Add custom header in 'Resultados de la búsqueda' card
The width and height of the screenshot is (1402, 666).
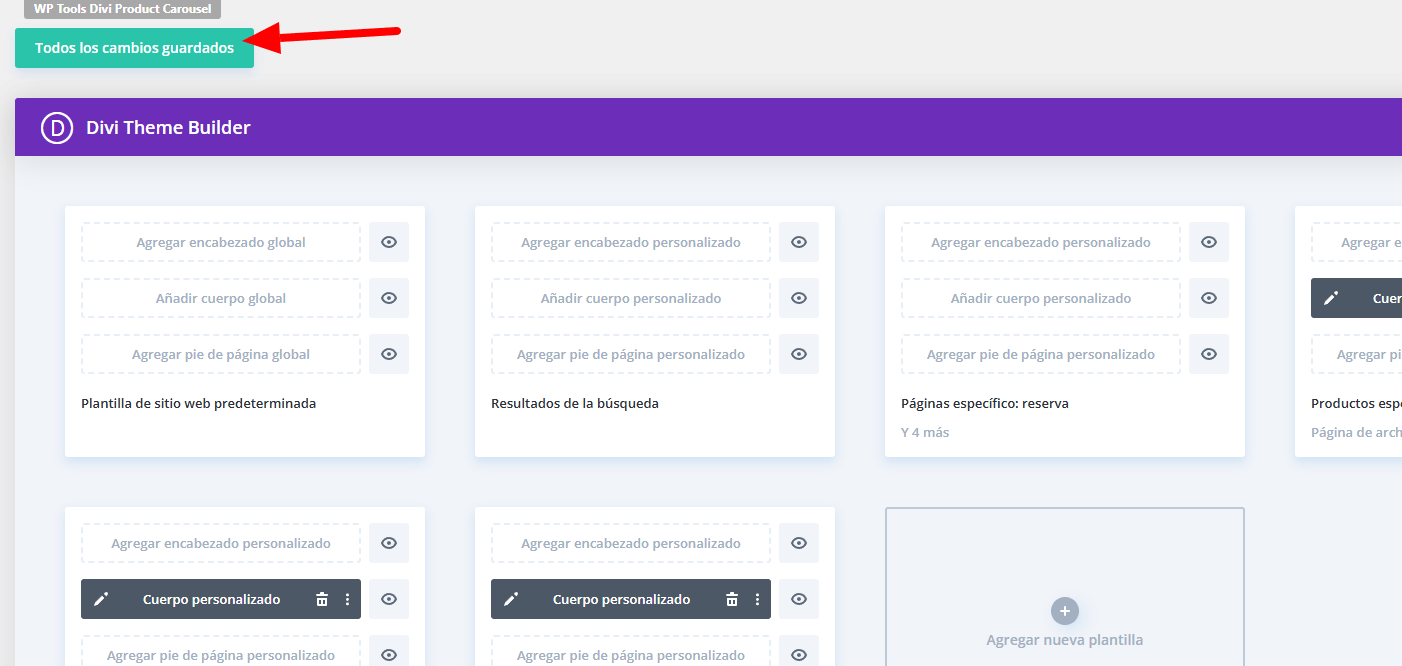[x=631, y=242]
